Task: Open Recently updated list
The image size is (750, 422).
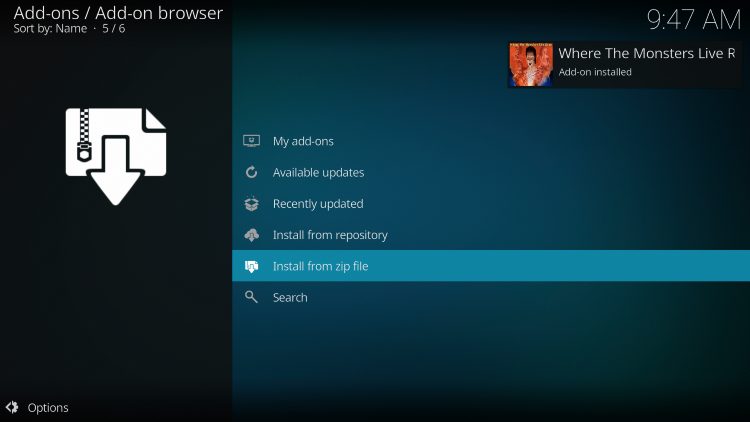Action: 491,204
